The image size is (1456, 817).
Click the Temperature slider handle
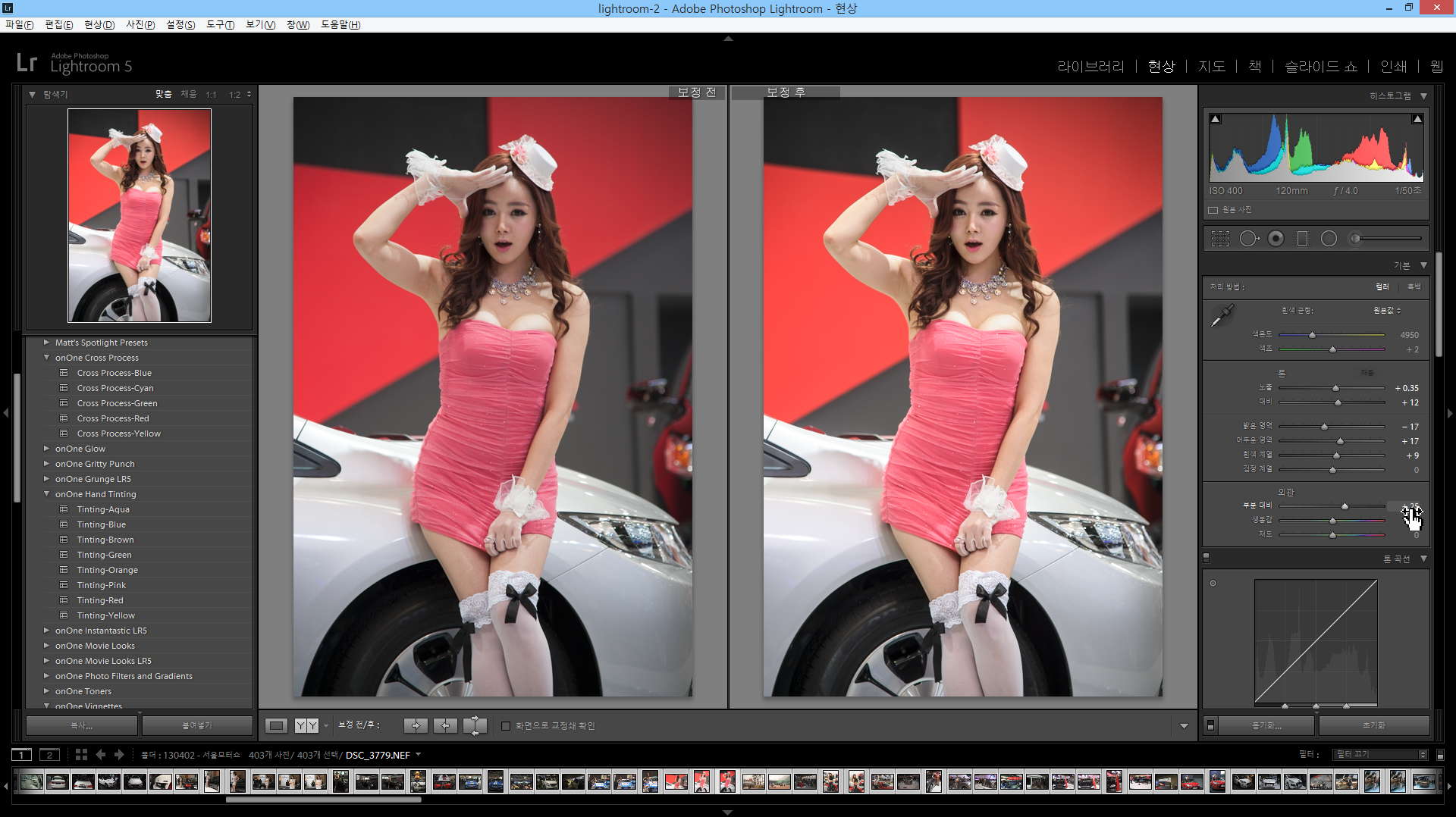point(1312,334)
